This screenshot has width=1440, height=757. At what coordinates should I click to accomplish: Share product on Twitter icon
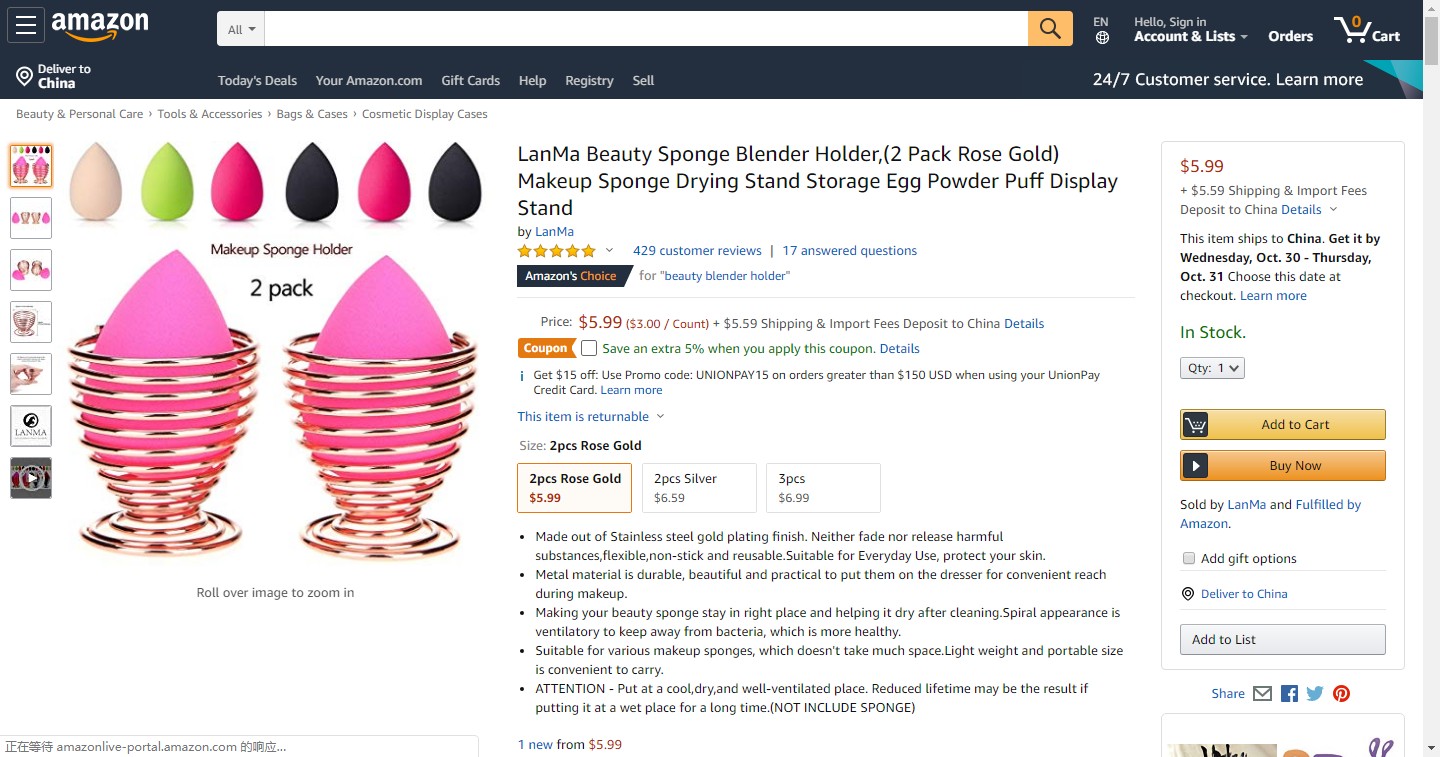click(1315, 693)
